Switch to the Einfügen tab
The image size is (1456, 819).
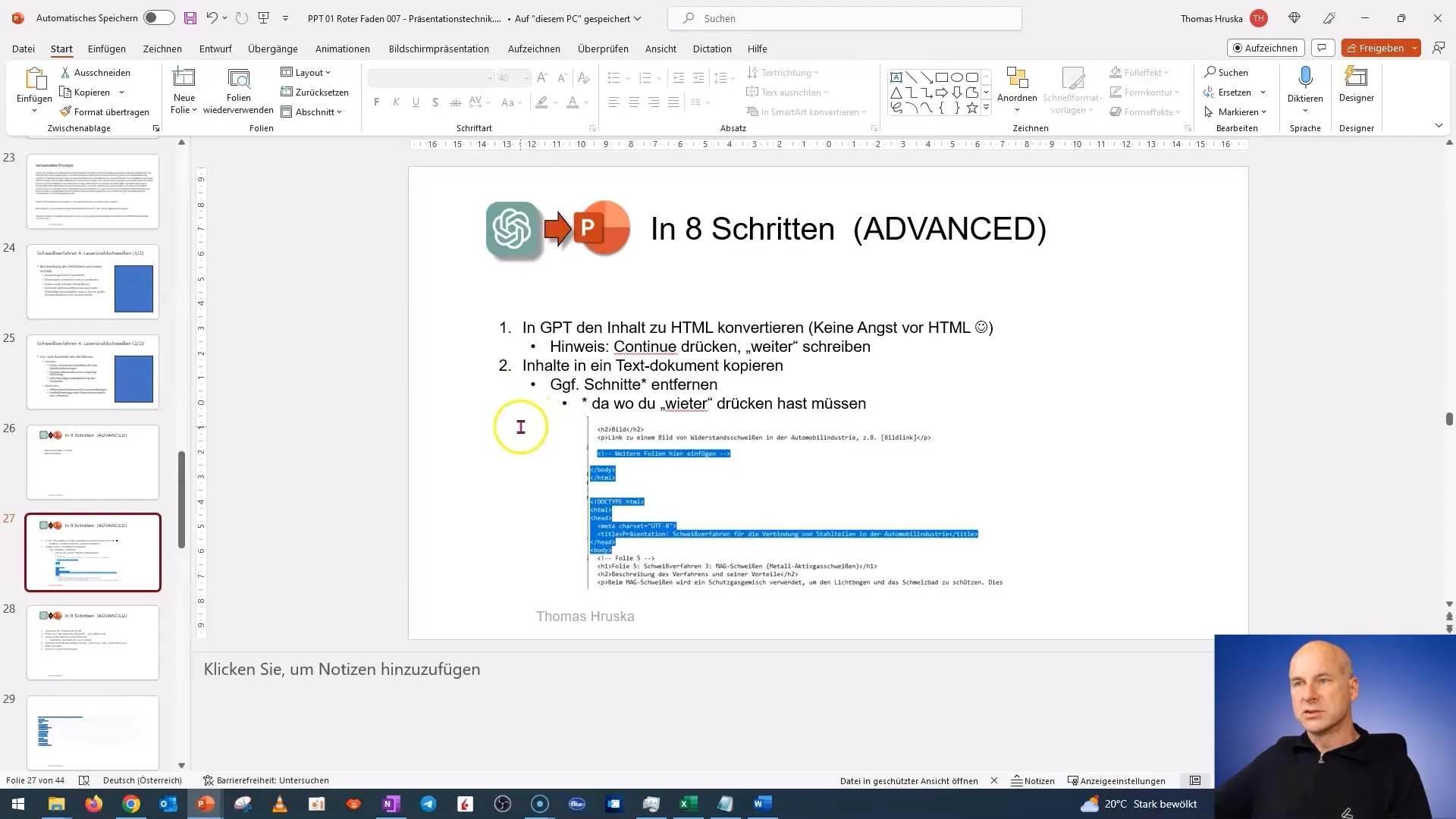click(107, 49)
